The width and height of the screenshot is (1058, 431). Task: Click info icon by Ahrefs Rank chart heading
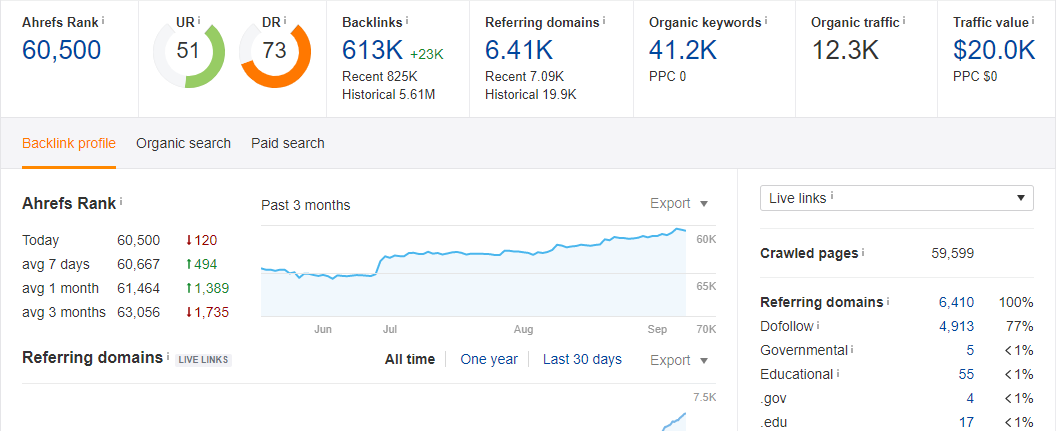(121, 202)
